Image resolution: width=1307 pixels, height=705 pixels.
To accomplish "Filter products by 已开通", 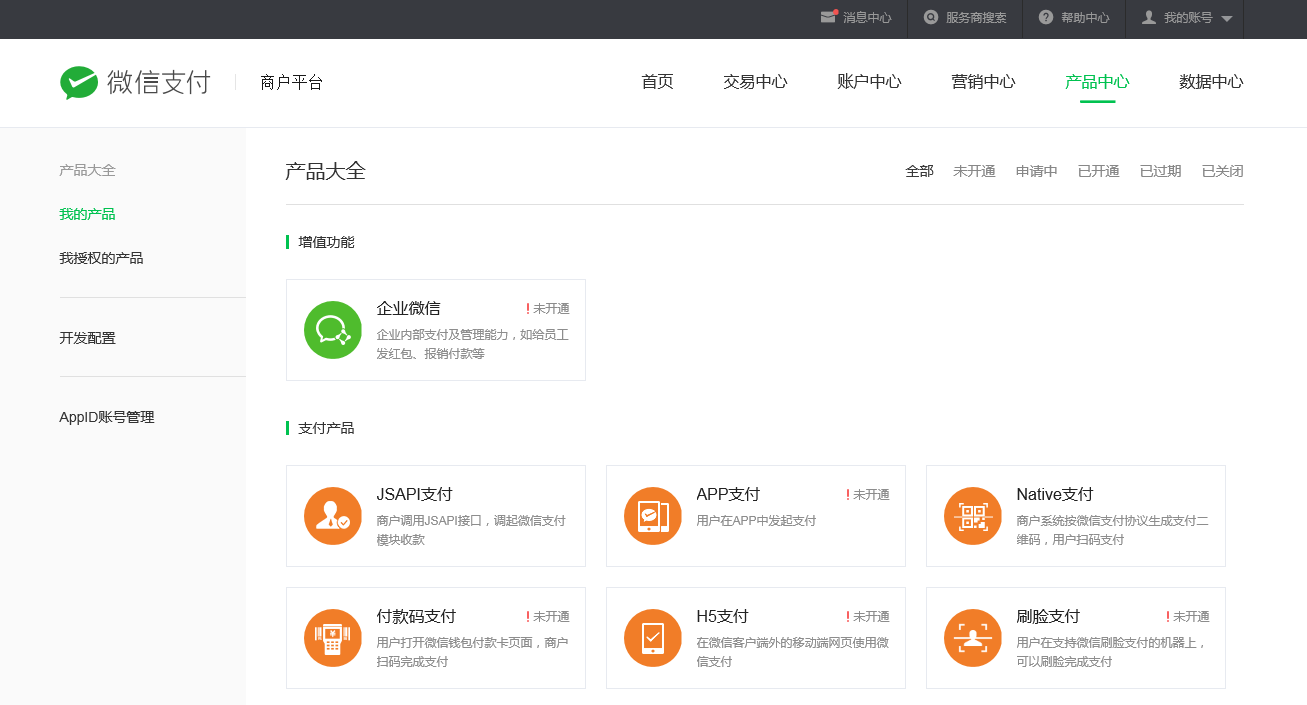I will tap(1098, 171).
